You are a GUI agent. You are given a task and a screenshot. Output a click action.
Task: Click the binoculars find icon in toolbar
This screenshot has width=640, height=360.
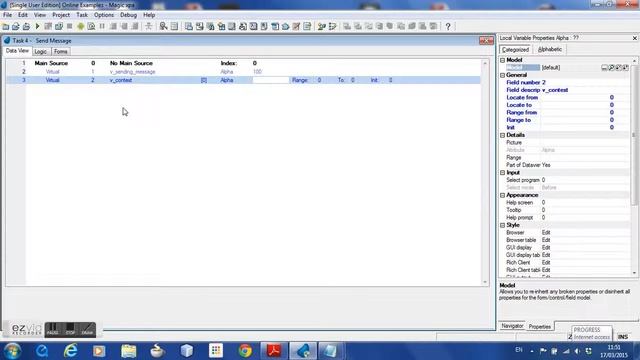click(x=163, y=26)
